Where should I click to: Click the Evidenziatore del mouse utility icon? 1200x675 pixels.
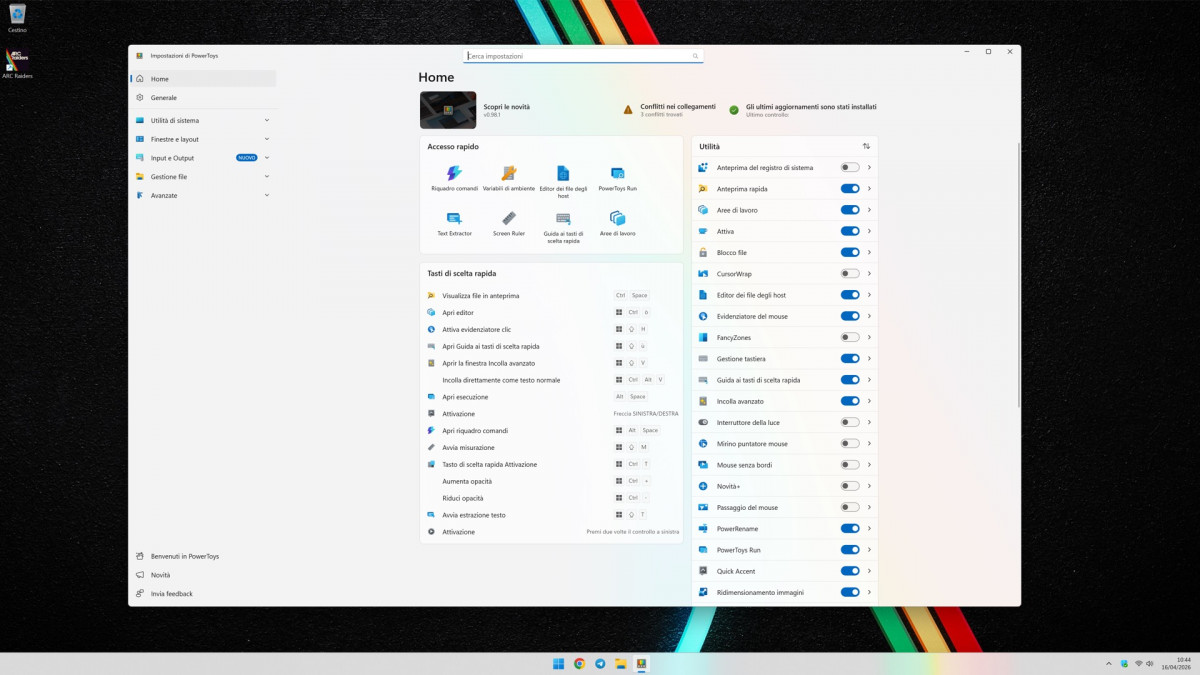[704, 316]
